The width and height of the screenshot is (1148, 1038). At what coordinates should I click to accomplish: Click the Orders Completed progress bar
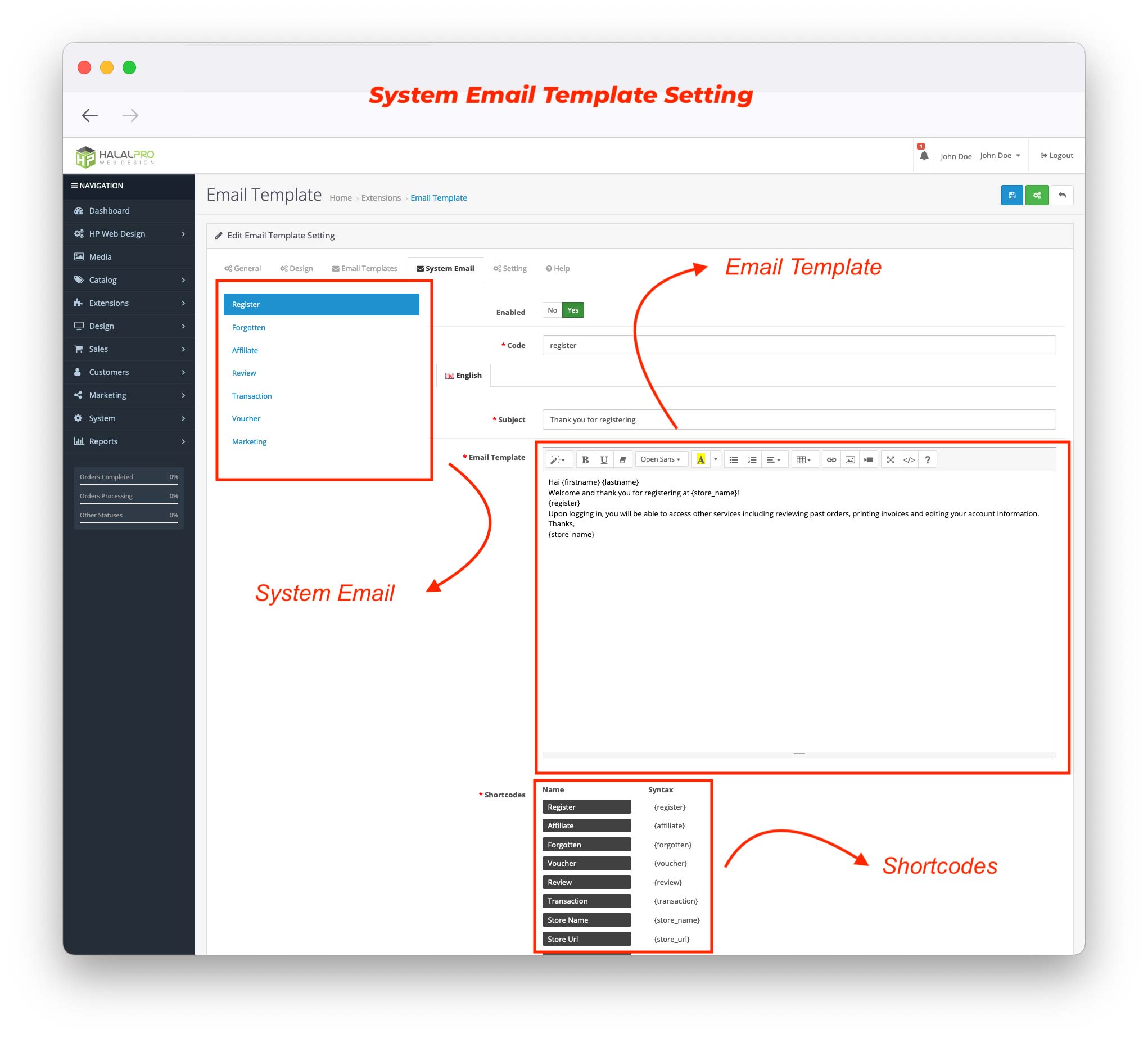129,485
